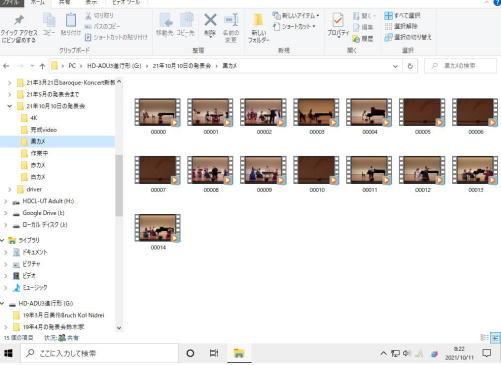Expand the driver folder in tree
This screenshot has width=501, height=365.
click(10, 189)
